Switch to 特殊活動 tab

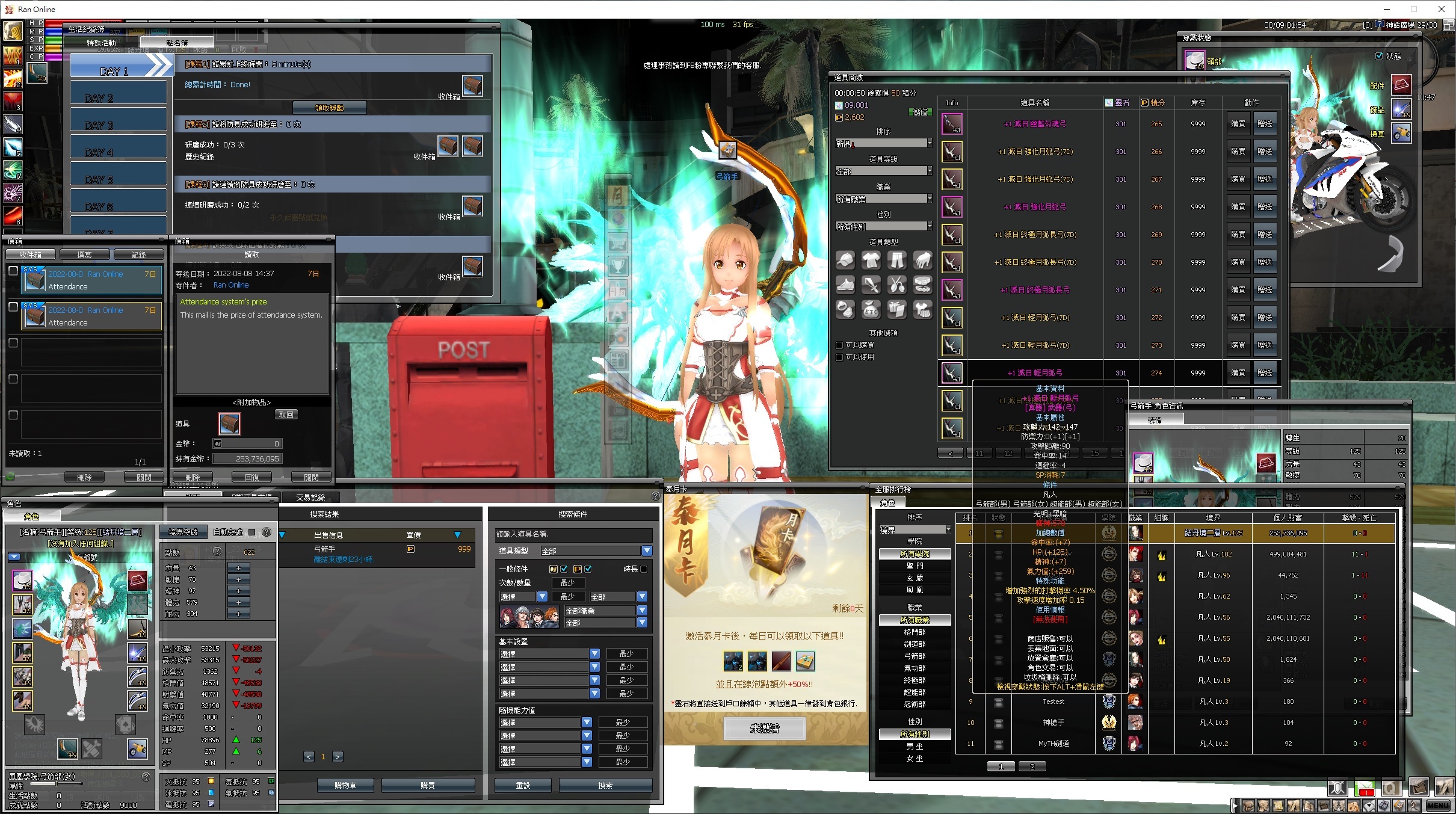click(x=102, y=43)
